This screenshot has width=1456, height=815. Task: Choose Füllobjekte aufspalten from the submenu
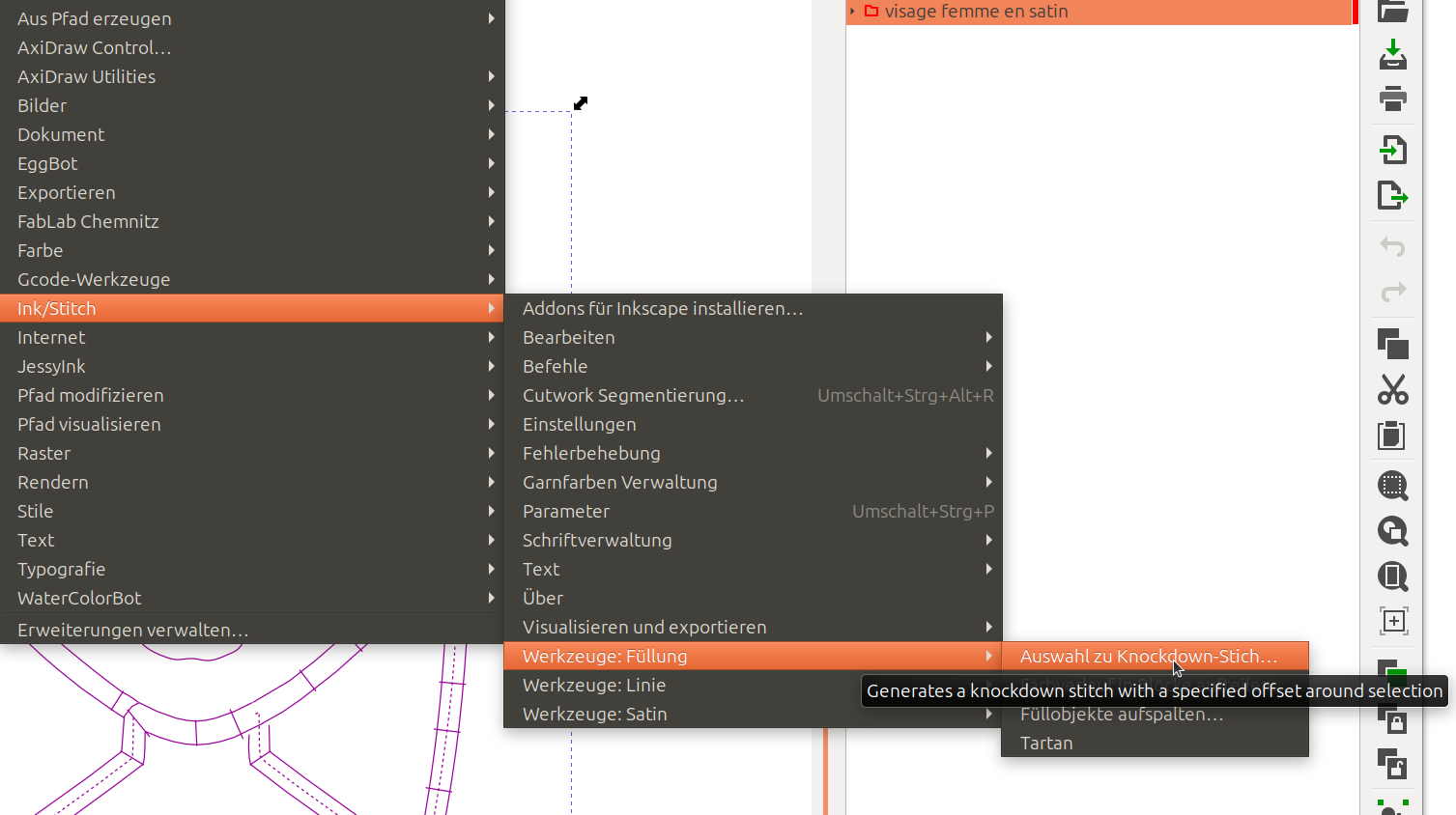[x=1156, y=714]
